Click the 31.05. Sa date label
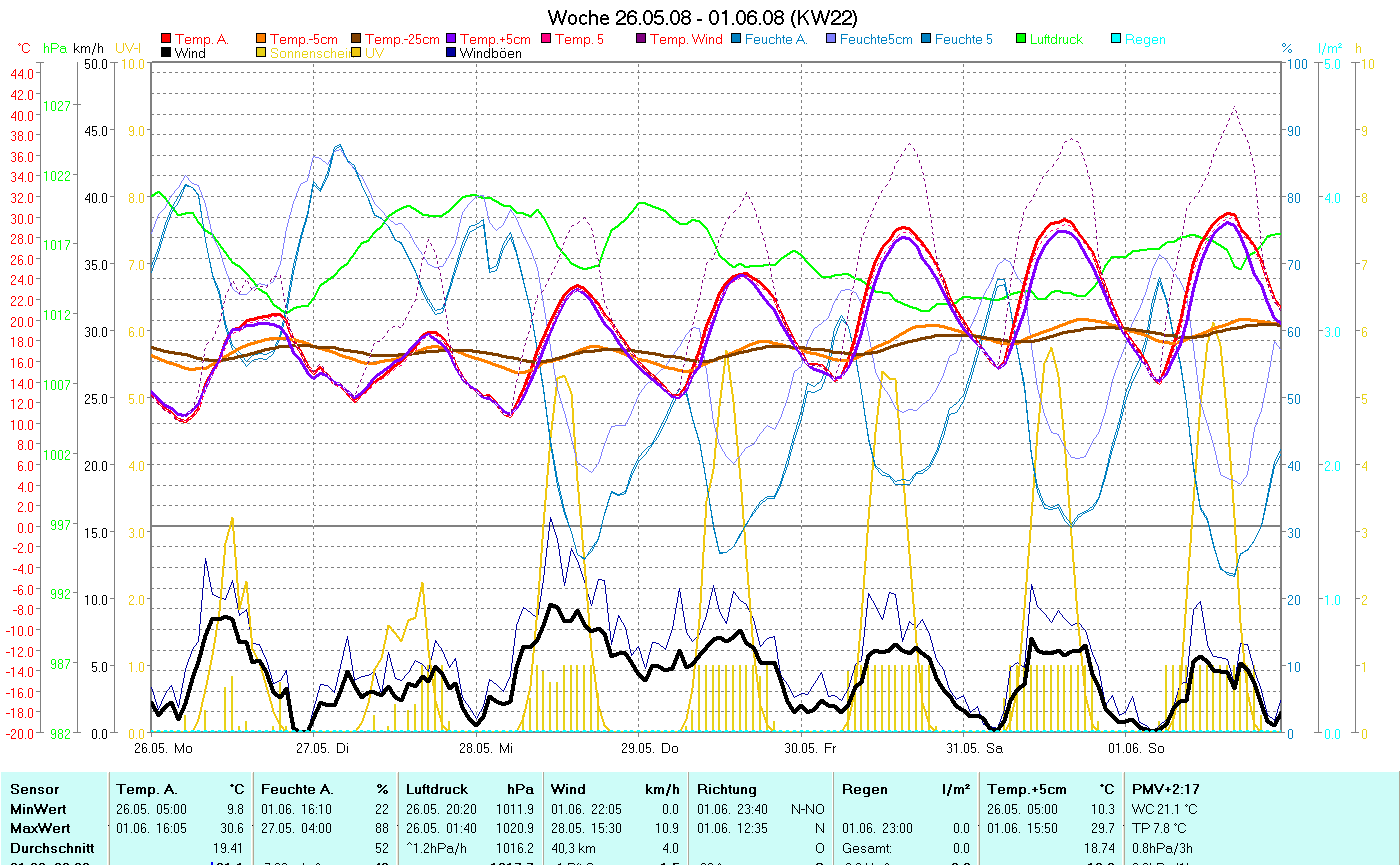 973,748
